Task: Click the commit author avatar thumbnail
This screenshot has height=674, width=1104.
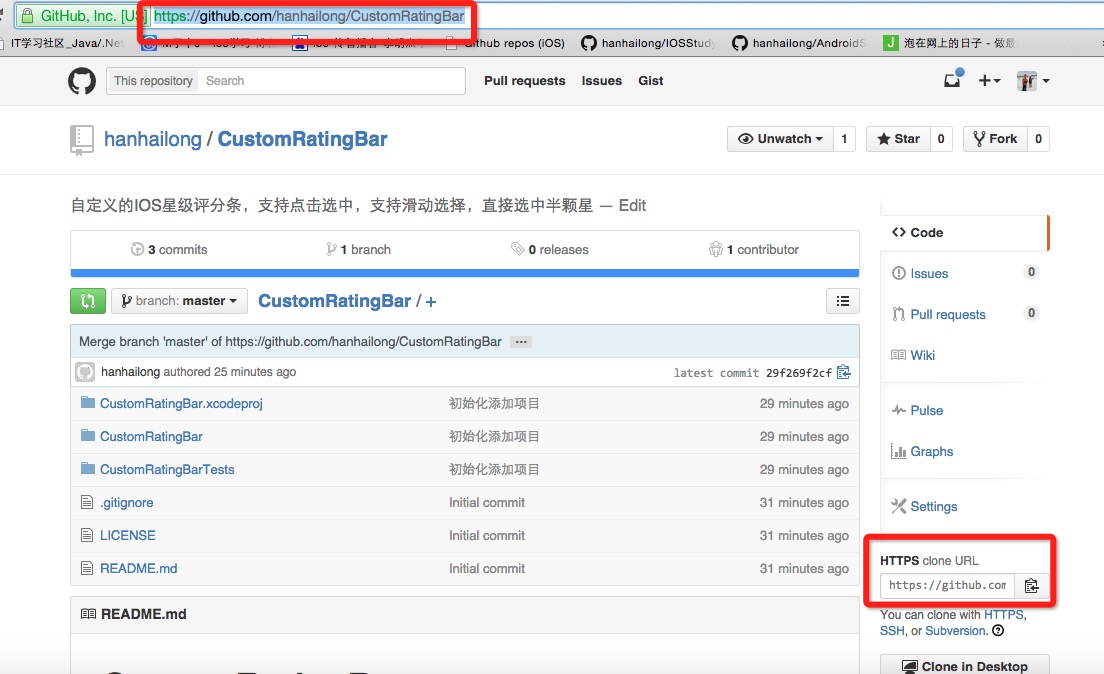Action: click(x=85, y=372)
